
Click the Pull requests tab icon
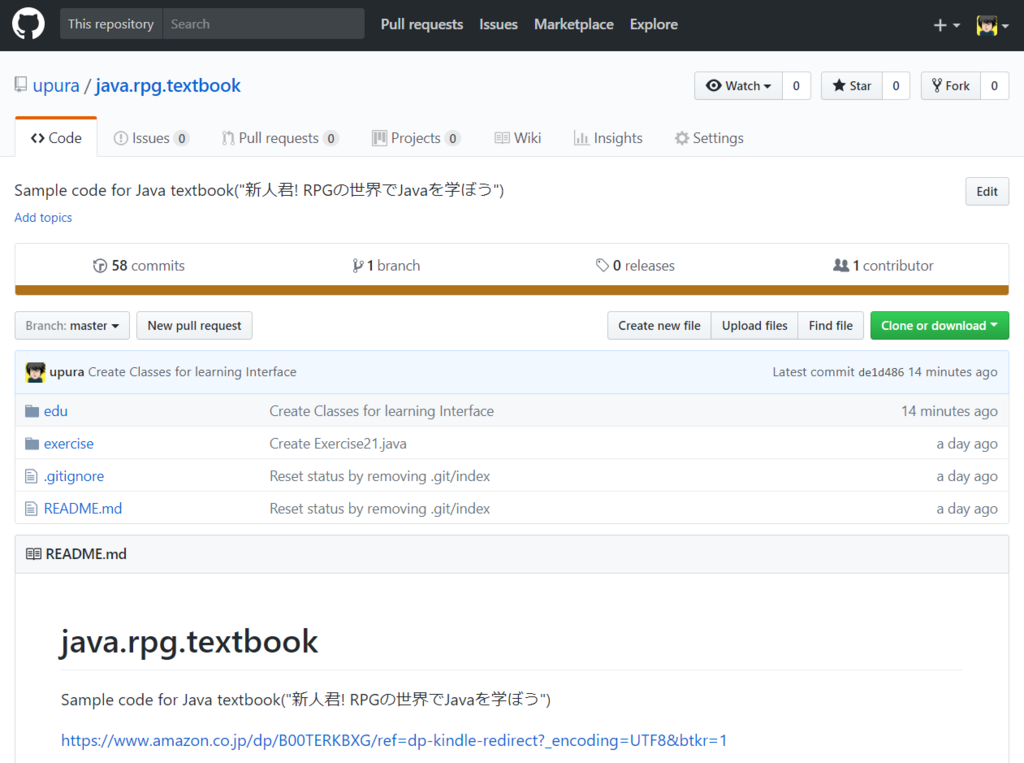tap(228, 138)
